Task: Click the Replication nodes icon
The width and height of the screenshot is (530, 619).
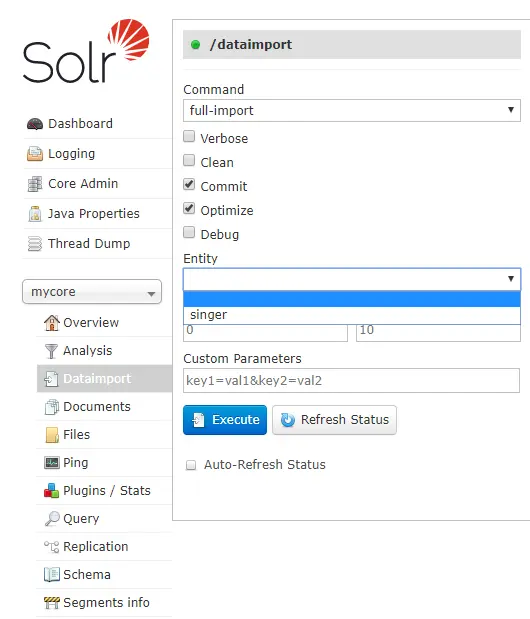Action: (x=52, y=547)
